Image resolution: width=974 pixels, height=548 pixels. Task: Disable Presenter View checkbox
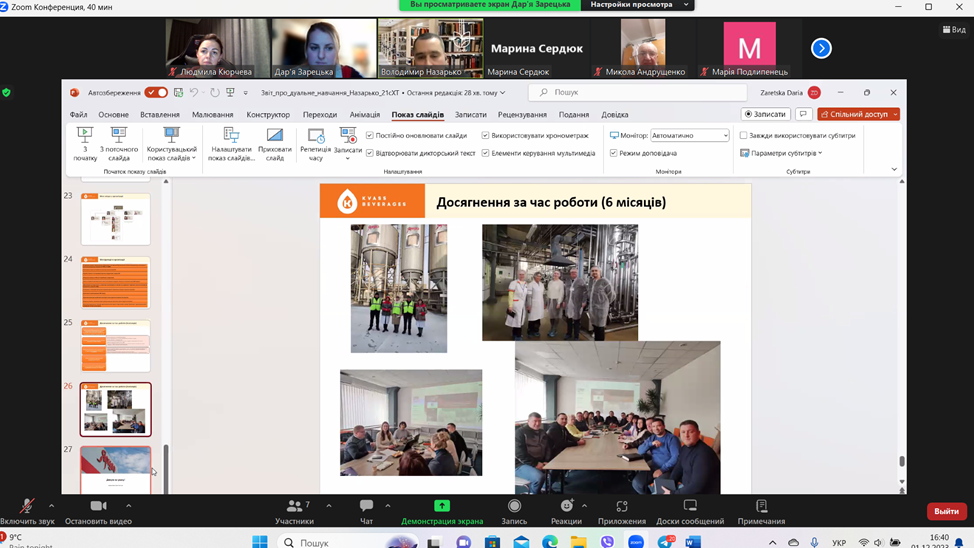point(614,154)
